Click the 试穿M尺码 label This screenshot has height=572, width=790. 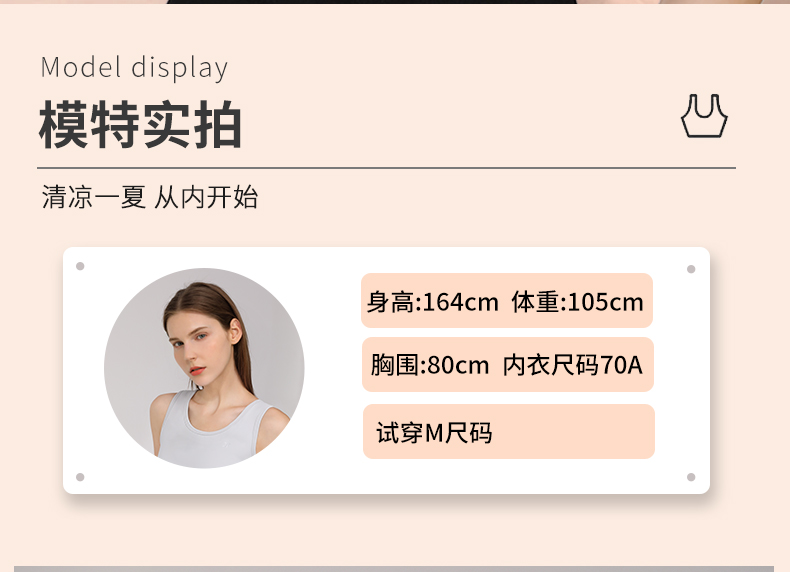(434, 432)
